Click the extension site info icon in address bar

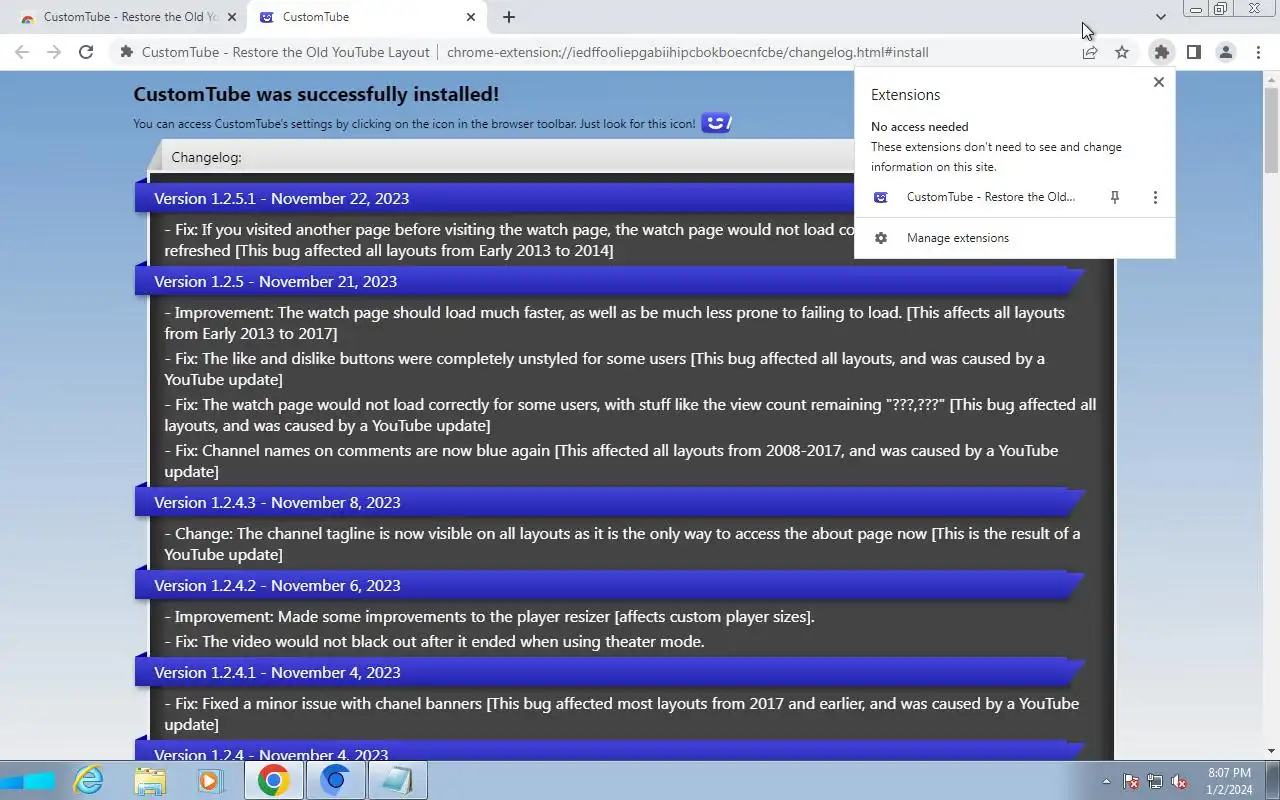point(127,52)
